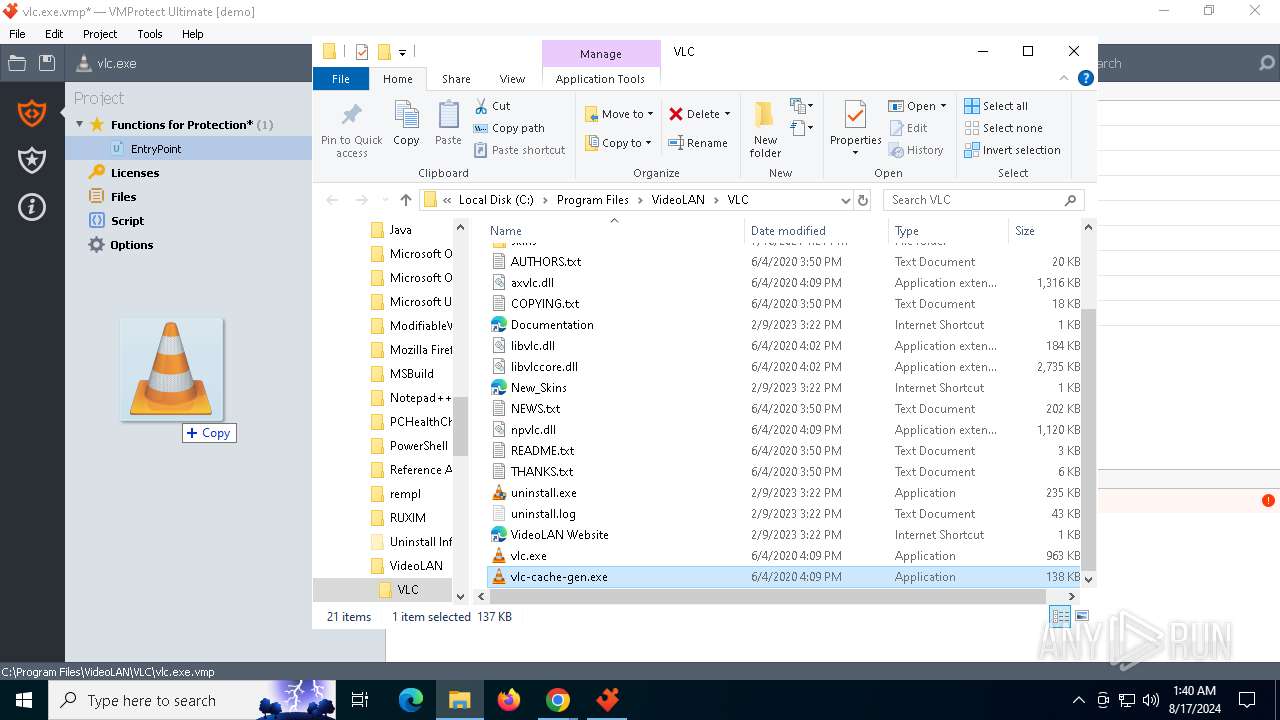Click VMProtect search magnifier icon

[x=1266, y=63]
